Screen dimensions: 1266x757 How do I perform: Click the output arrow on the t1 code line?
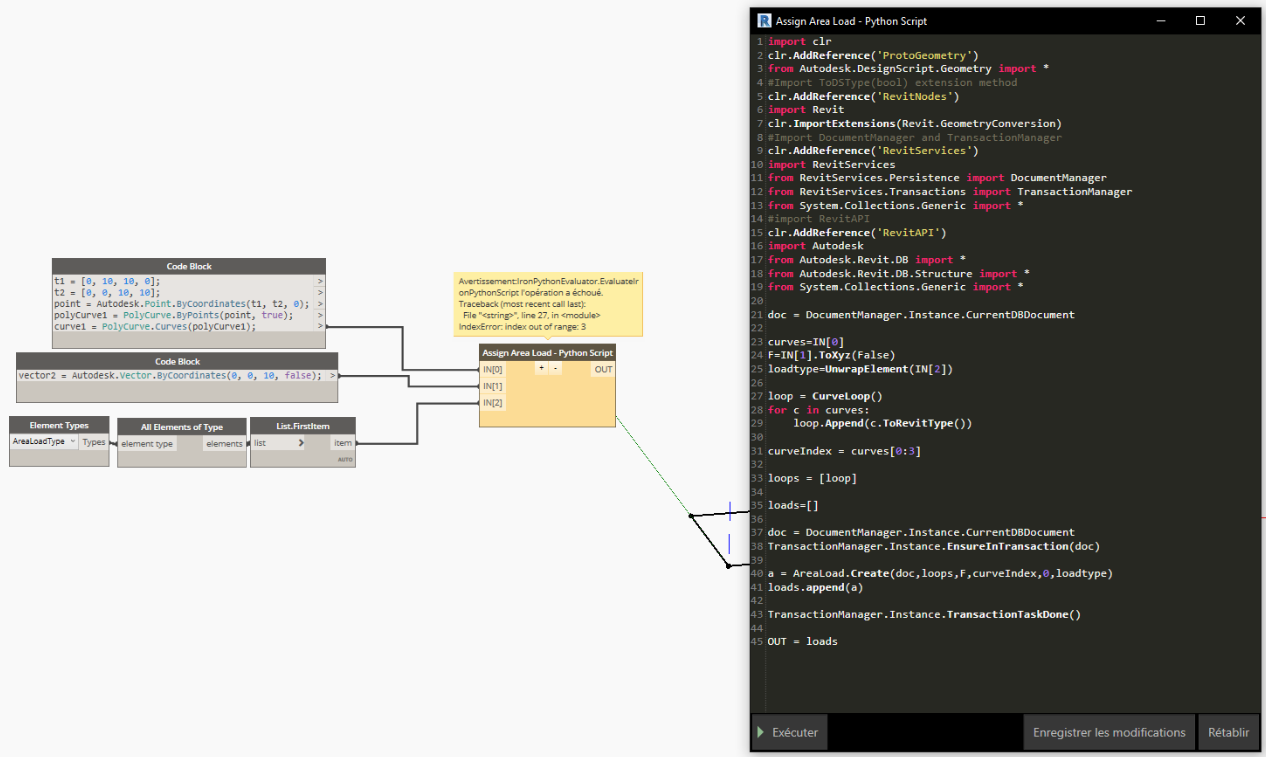coord(321,282)
